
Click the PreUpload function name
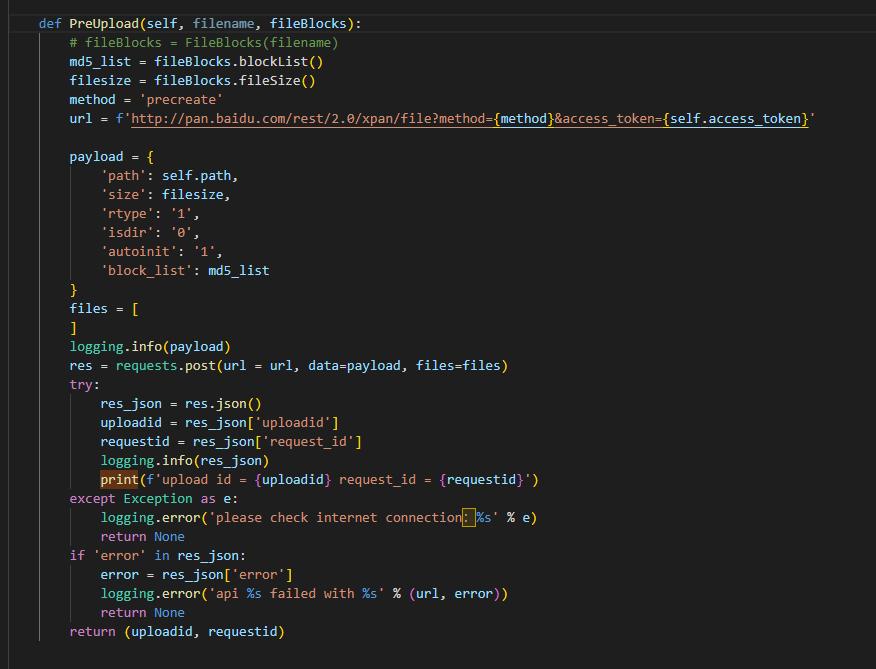(x=104, y=23)
